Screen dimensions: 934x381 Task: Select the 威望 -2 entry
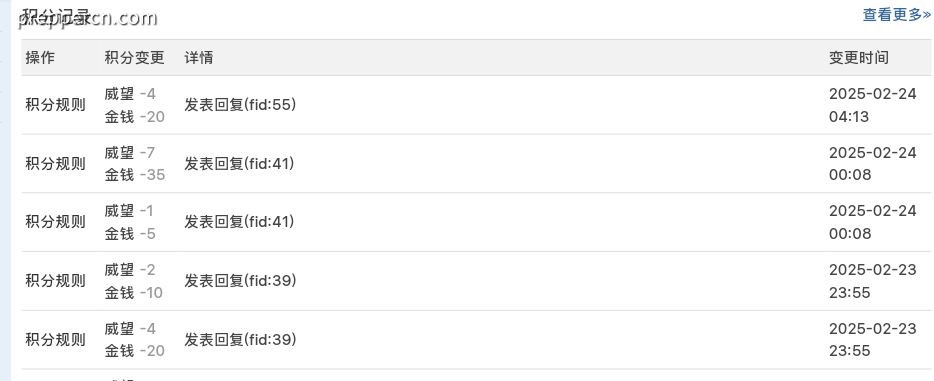pyautogui.click(x=129, y=270)
